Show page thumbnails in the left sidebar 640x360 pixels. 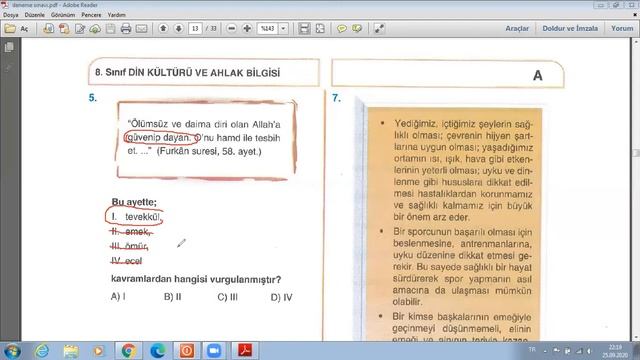[x=9, y=47]
